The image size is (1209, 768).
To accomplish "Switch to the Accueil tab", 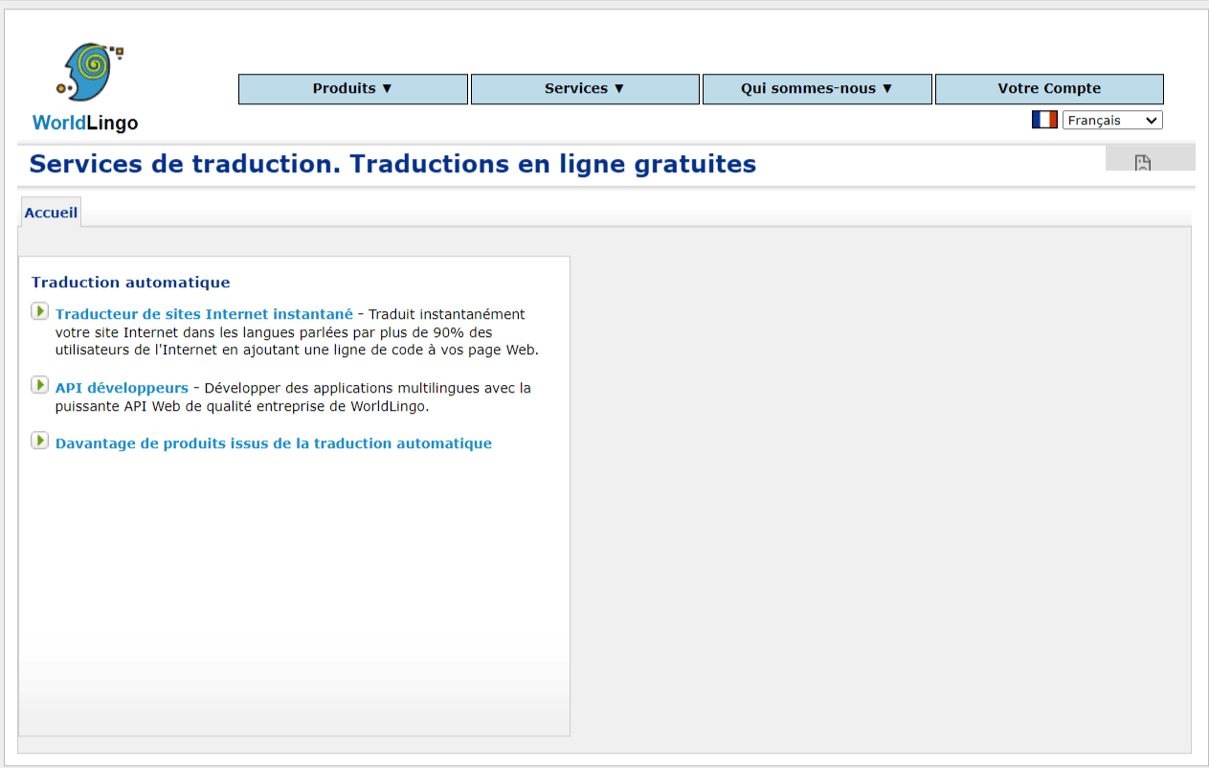I will (x=50, y=212).
